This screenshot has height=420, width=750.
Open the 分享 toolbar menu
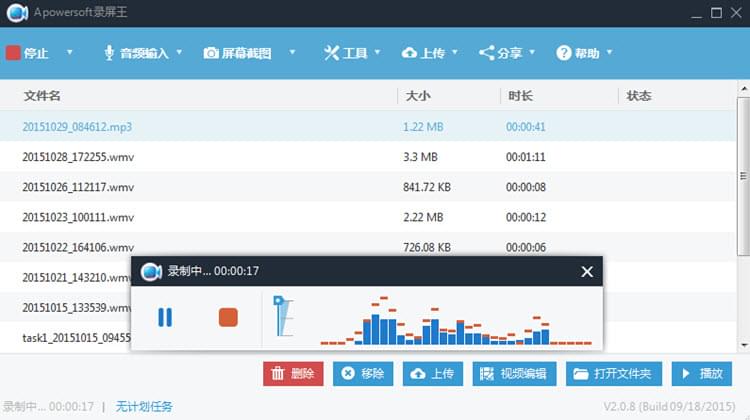[509, 53]
